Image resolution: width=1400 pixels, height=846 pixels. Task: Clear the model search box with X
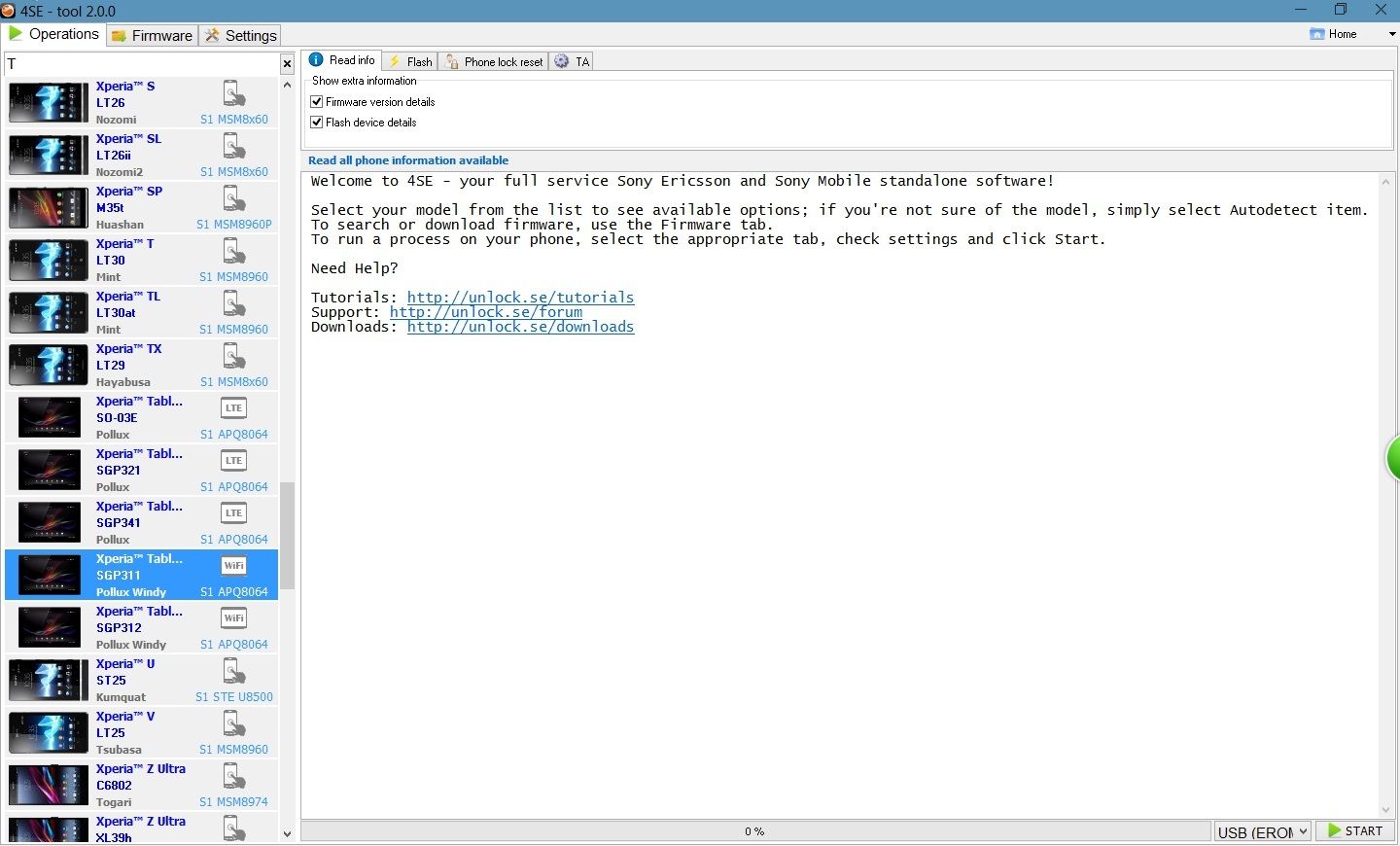[287, 64]
